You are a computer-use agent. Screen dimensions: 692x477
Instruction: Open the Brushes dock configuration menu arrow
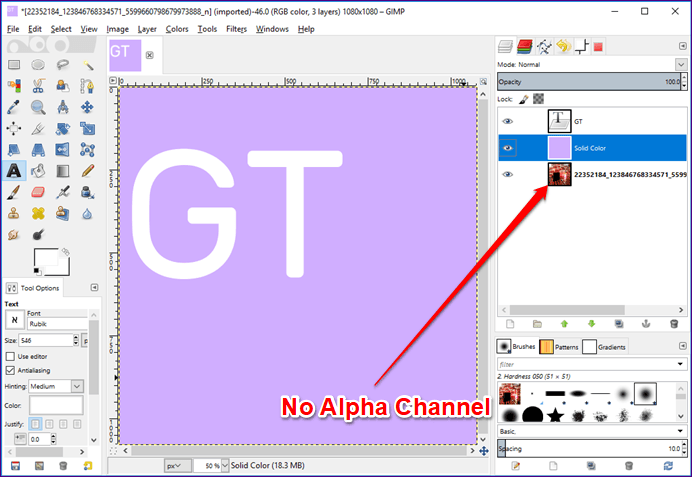tap(682, 346)
